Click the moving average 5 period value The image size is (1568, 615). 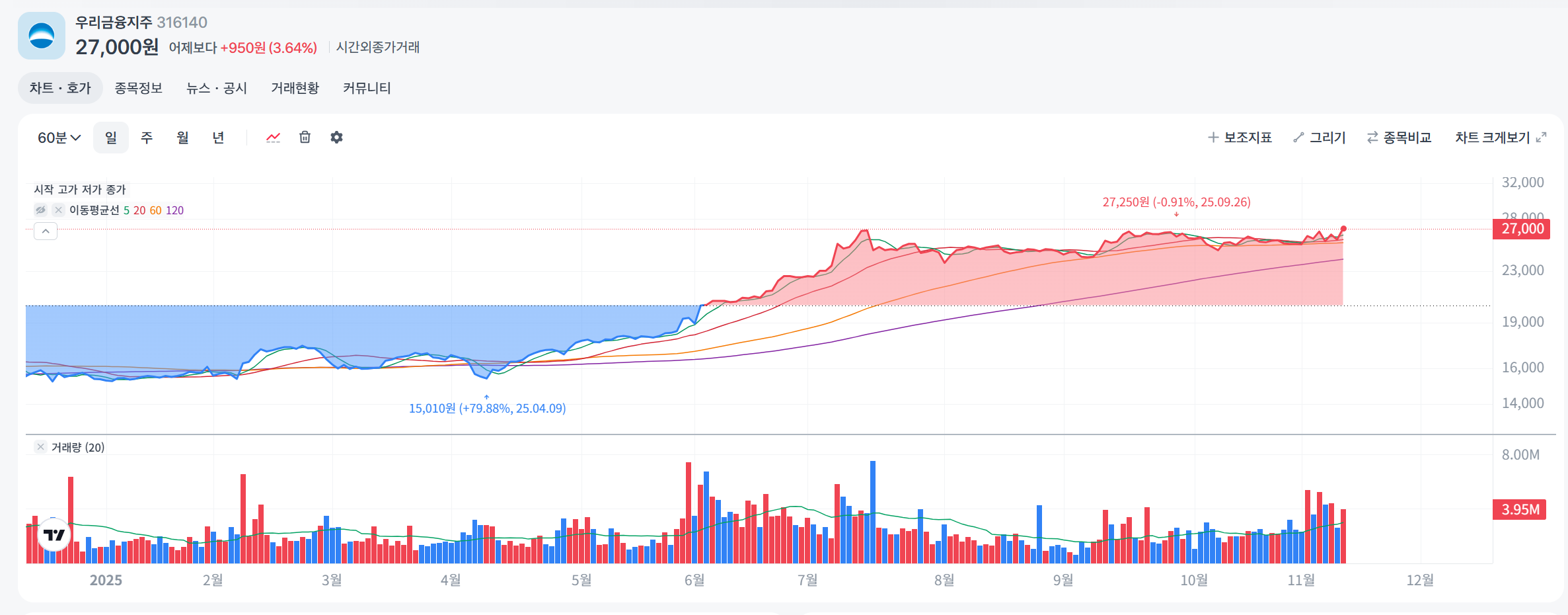(x=126, y=210)
